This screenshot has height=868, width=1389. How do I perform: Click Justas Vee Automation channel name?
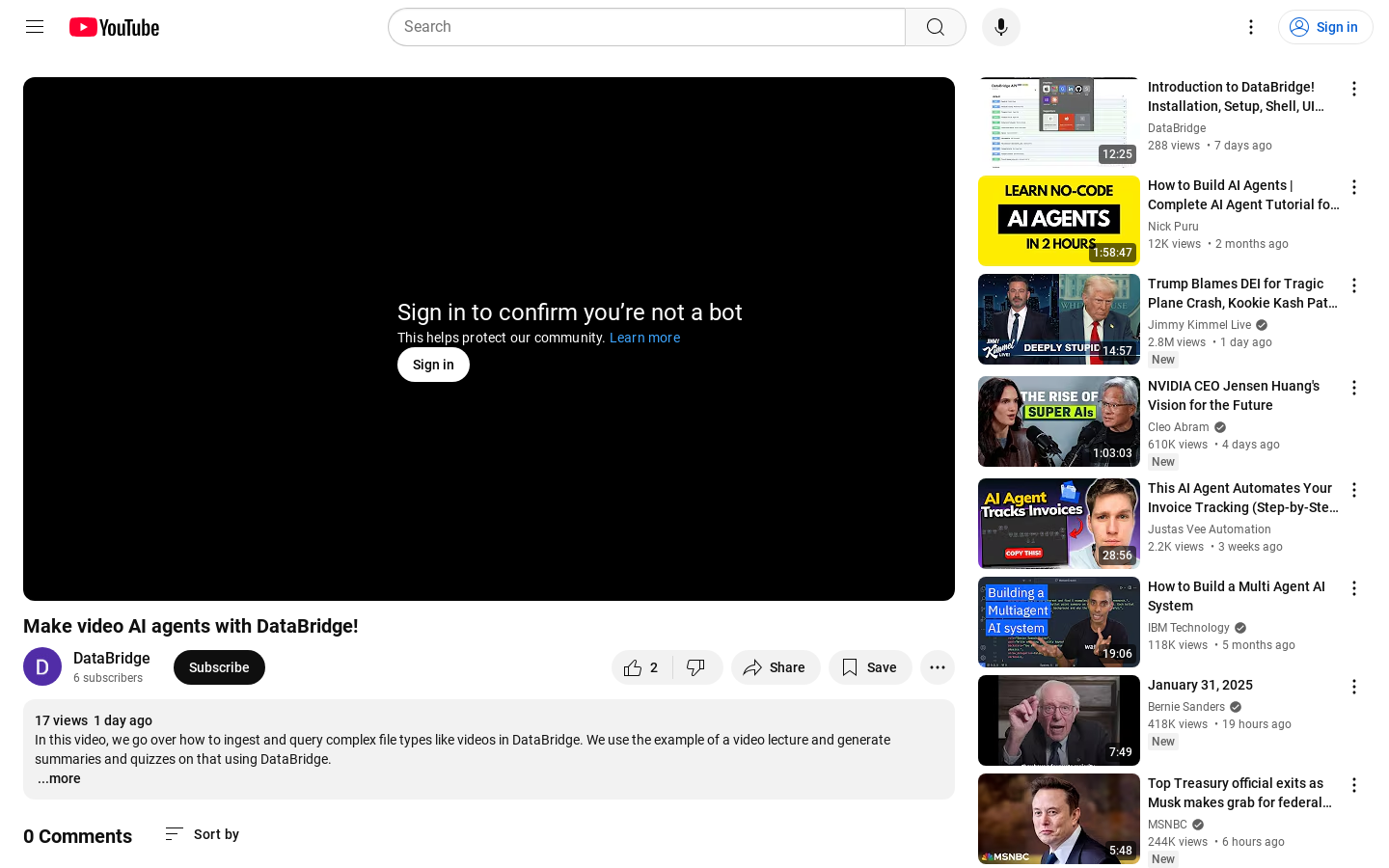tap(1209, 529)
